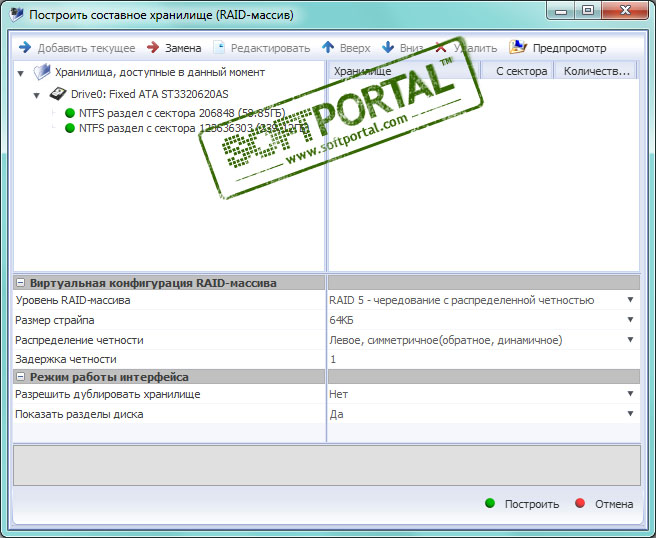
Task: Click the Распределение четности label
Action: 79,340
